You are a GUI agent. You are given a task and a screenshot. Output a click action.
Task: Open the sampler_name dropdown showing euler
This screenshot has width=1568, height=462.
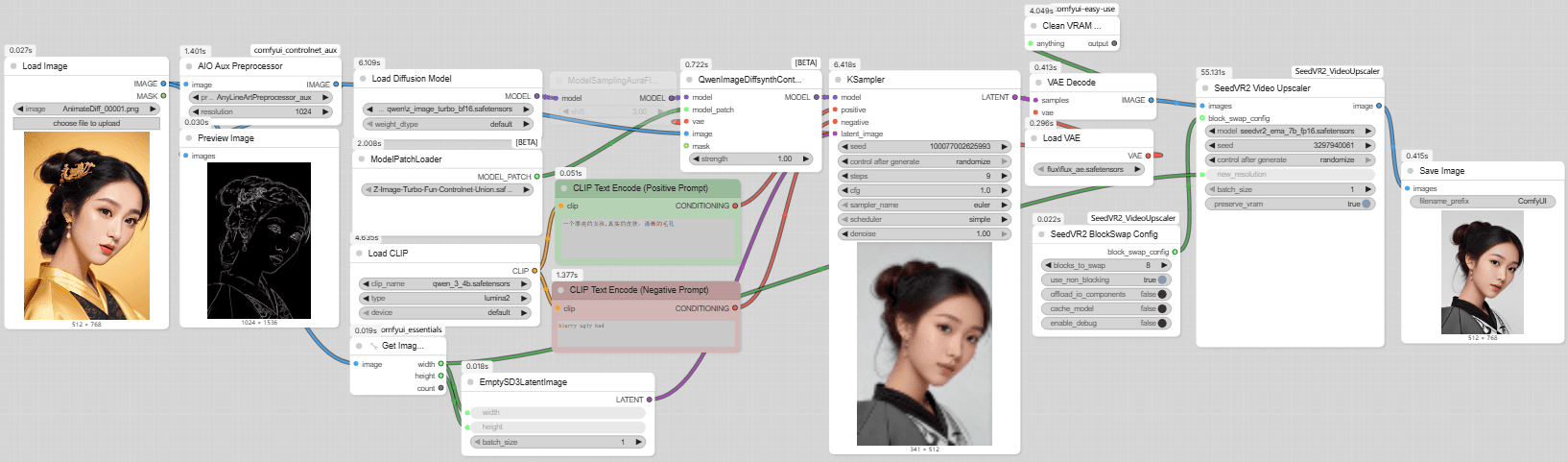(924, 205)
